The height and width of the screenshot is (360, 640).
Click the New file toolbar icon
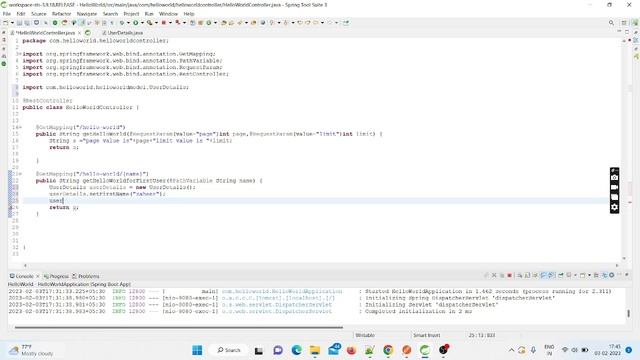[5, 23]
